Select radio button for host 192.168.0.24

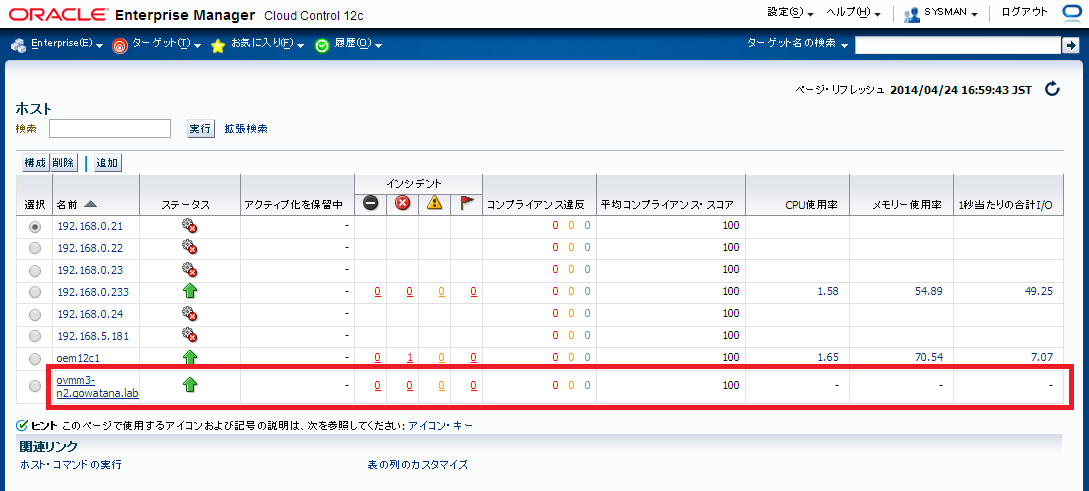point(35,314)
